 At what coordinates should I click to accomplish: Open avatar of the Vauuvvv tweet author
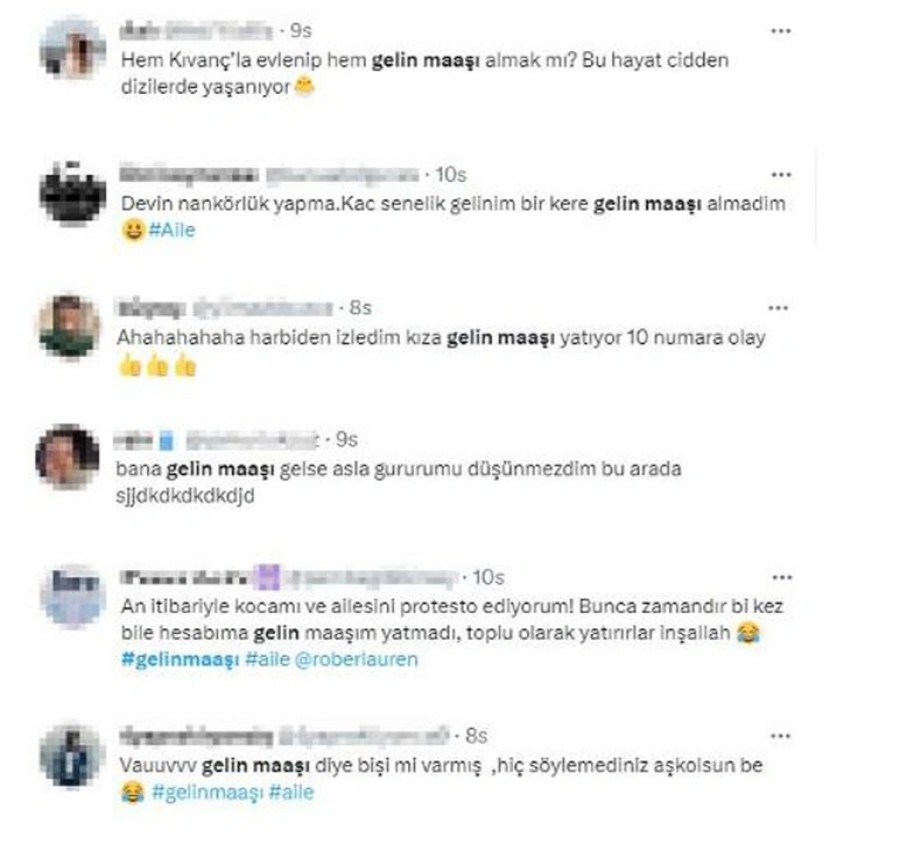pos(72,755)
